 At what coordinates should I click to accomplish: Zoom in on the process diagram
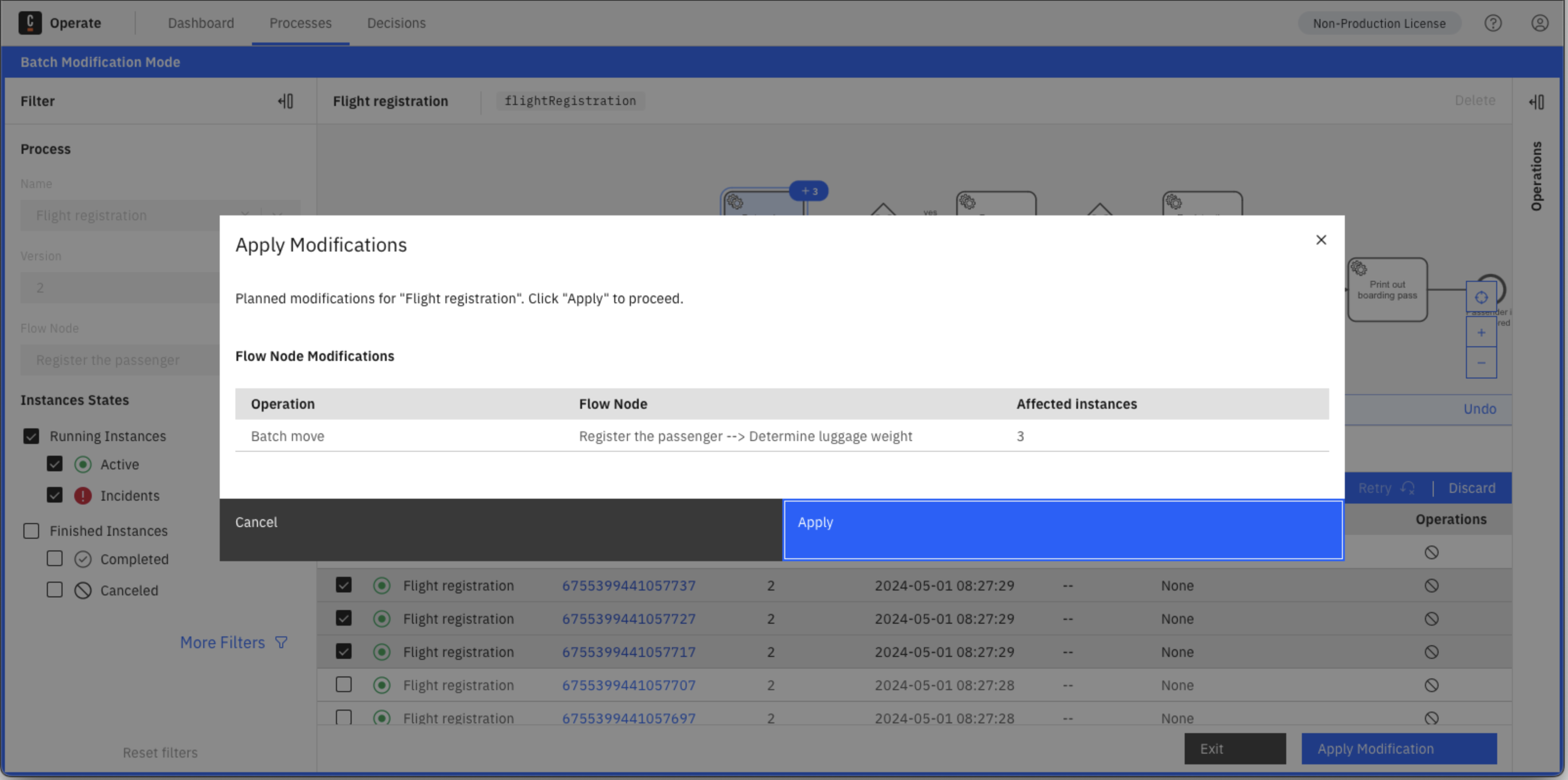1482,332
